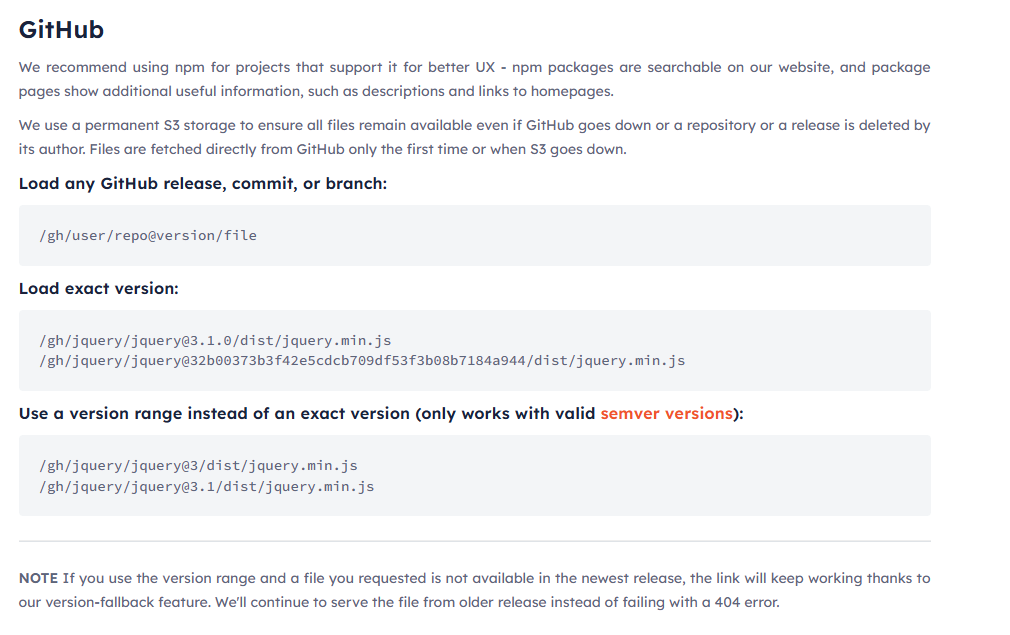Click the jquery@3.1.0 exact version path
Viewport: 1010px width, 635px height.
215,340
